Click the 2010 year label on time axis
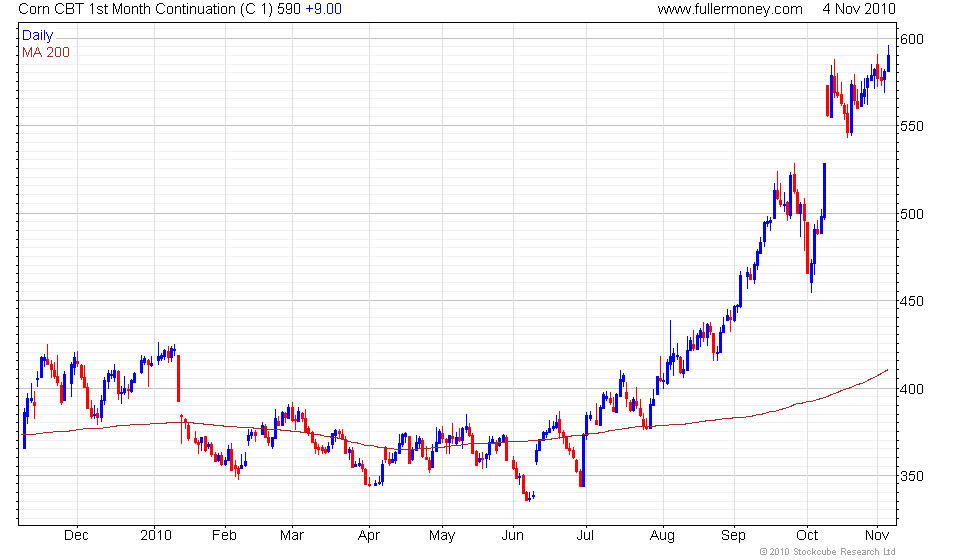 [x=156, y=536]
